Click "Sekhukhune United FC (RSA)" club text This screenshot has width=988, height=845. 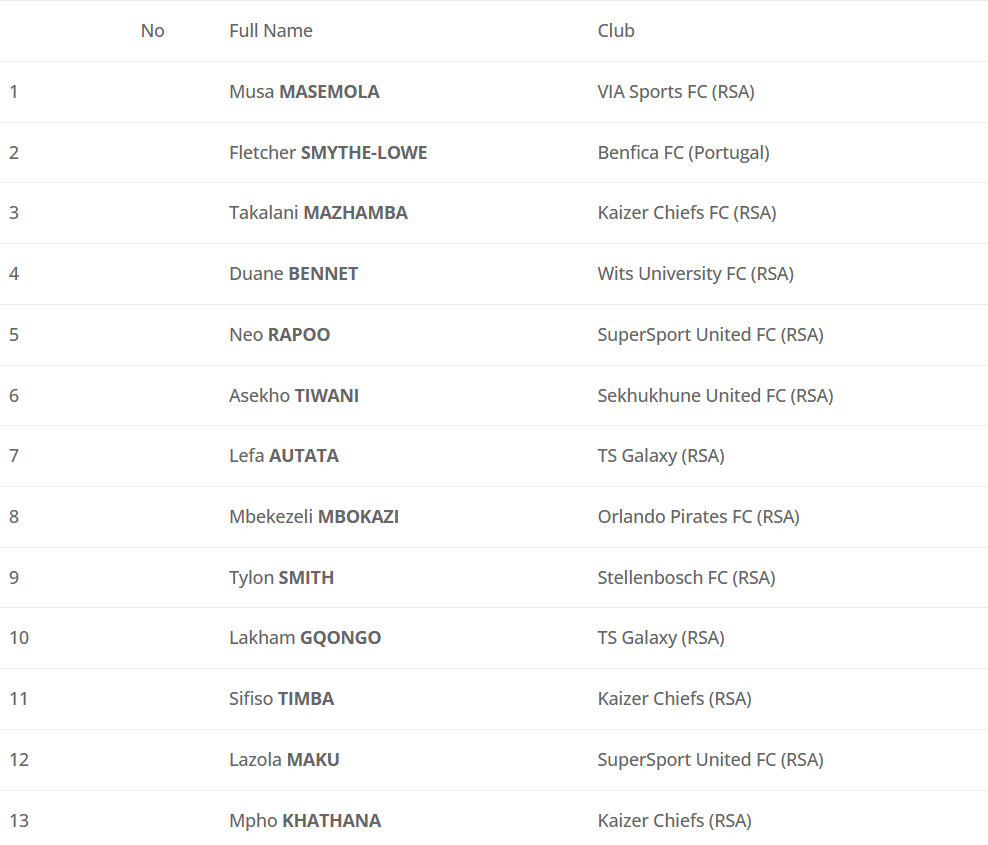715,396
